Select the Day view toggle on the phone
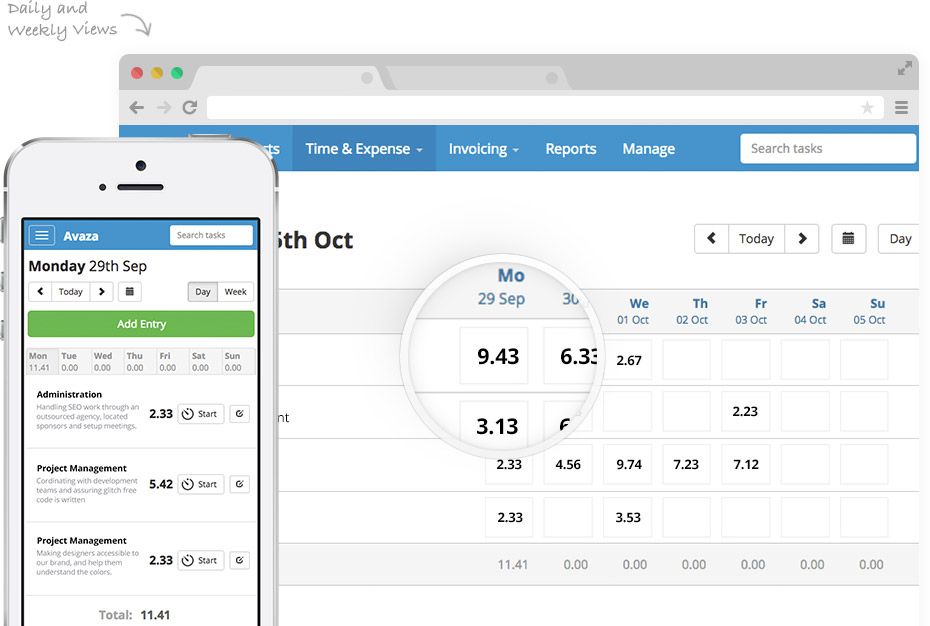The image size is (930, 626). [204, 291]
